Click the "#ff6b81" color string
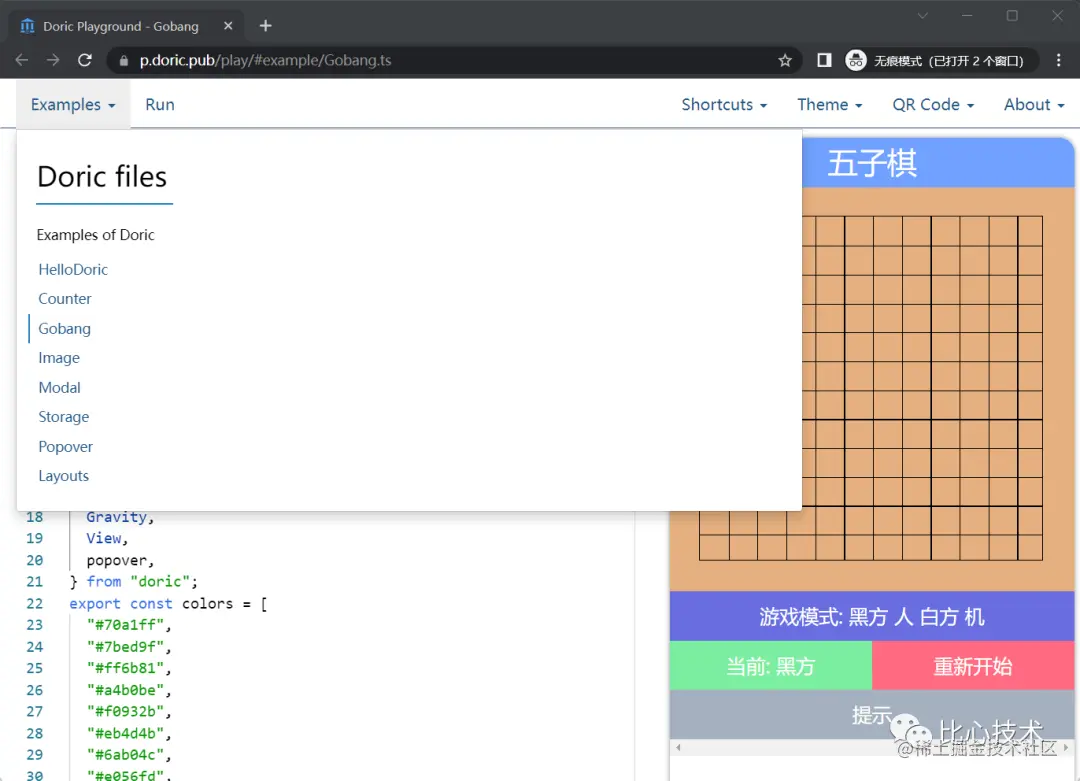The image size is (1080, 781). (x=125, y=668)
